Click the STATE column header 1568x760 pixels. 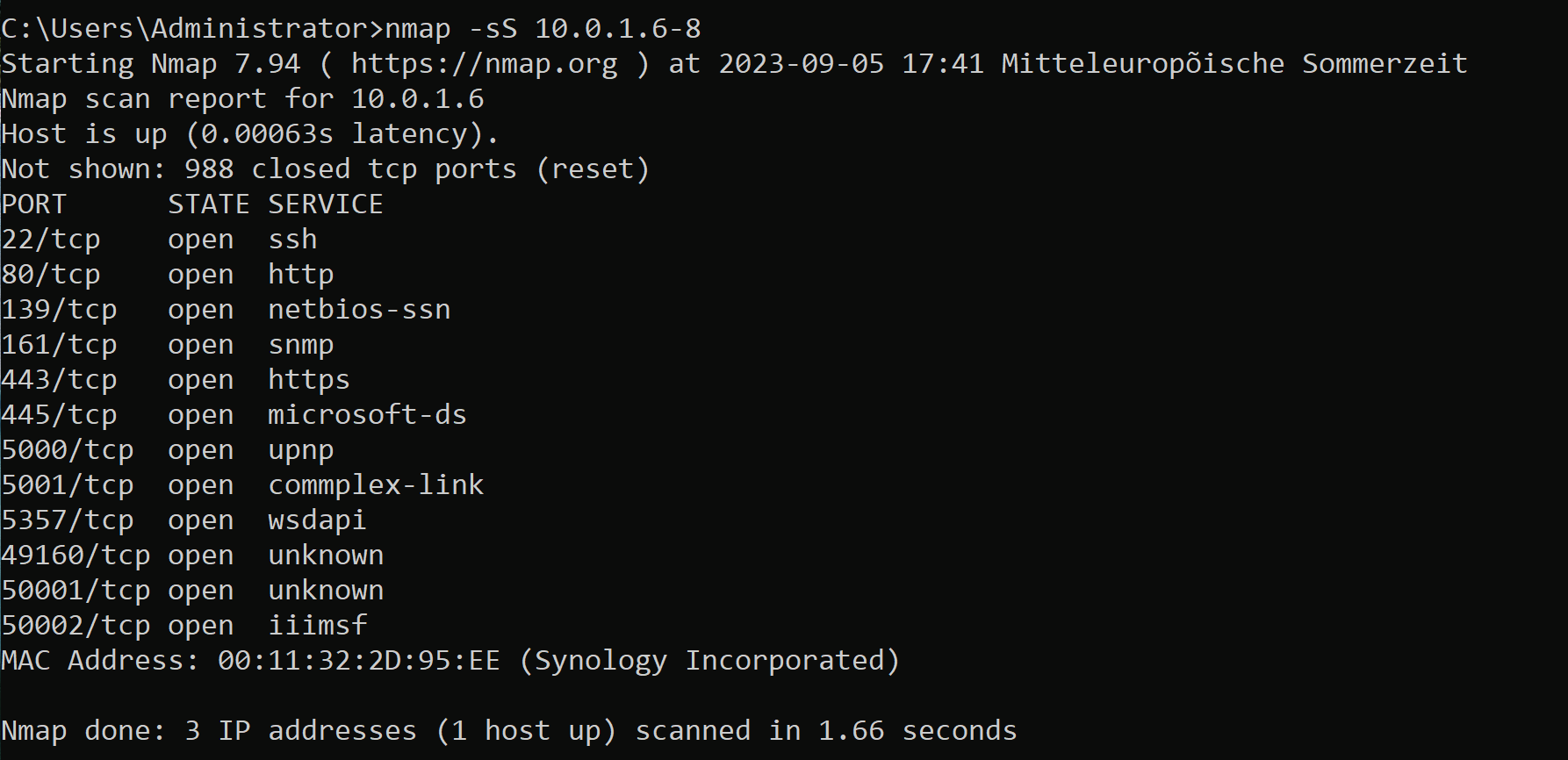(209, 204)
